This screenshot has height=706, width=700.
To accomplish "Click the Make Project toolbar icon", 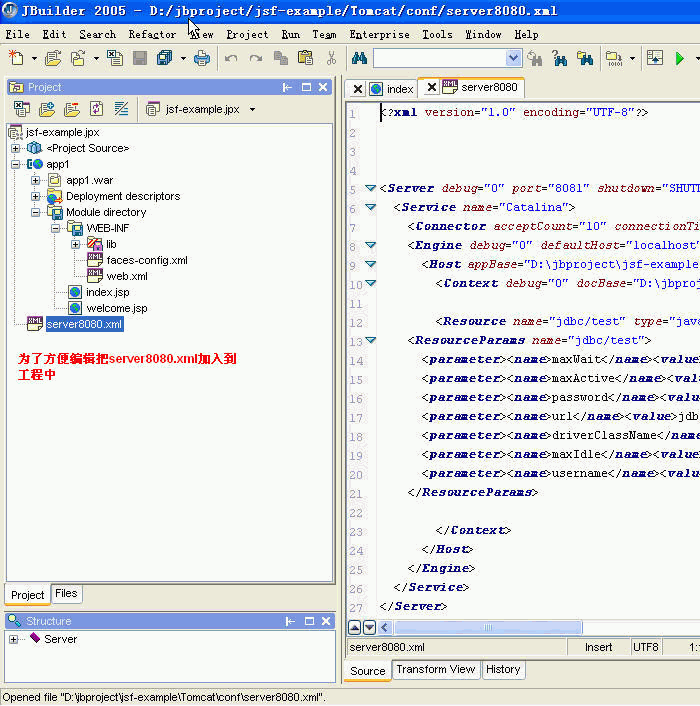I will point(614,58).
